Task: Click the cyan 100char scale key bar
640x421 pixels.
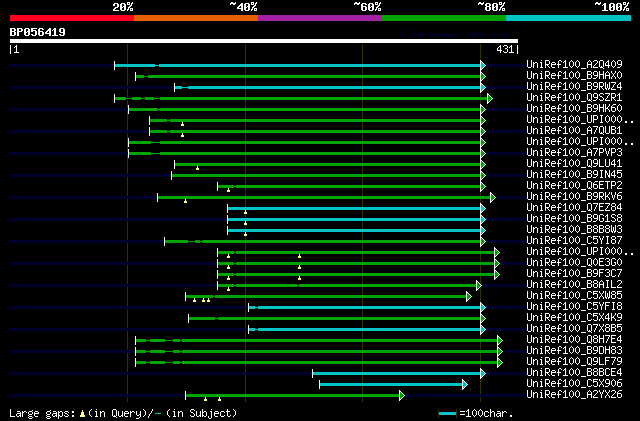Action: (448, 414)
